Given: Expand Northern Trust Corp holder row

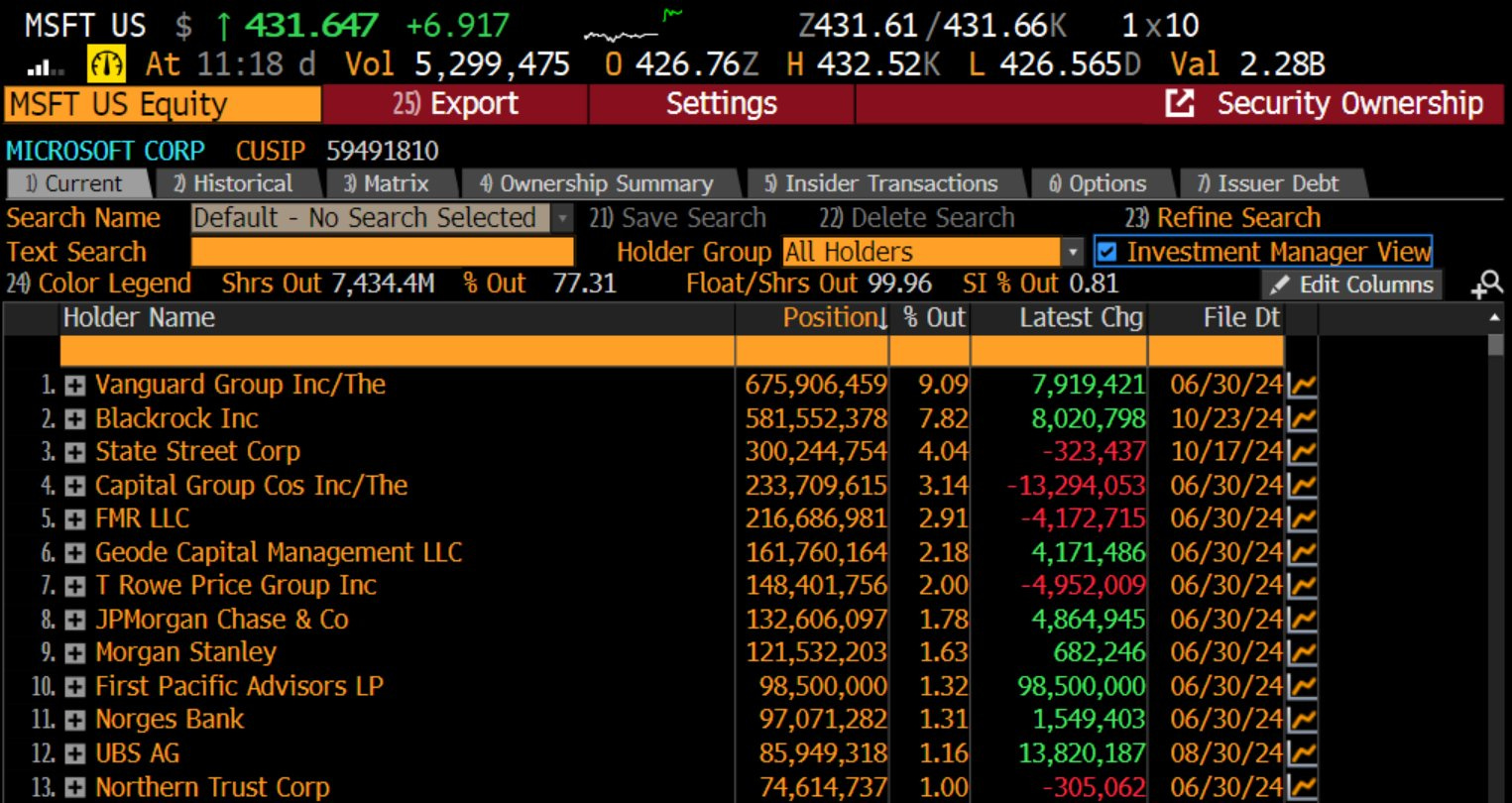Looking at the screenshot, I should (74, 788).
